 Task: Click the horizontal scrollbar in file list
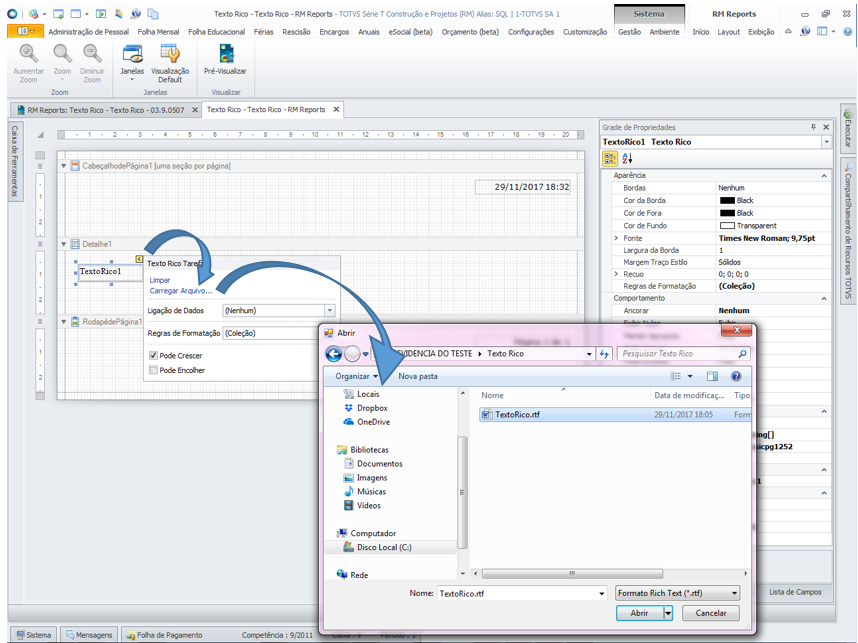(x=572, y=574)
